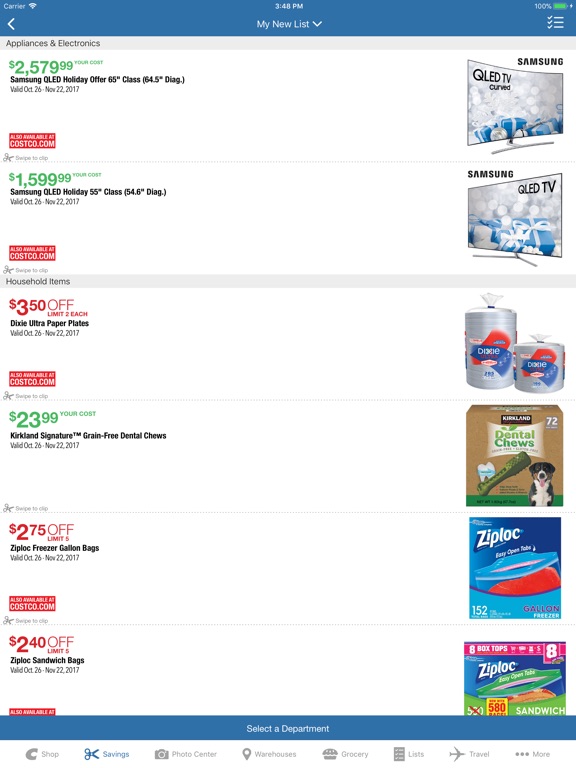Open the Grocery basket tab
Image resolution: width=576 pixels, height=768 pixels.
point(345,754)
